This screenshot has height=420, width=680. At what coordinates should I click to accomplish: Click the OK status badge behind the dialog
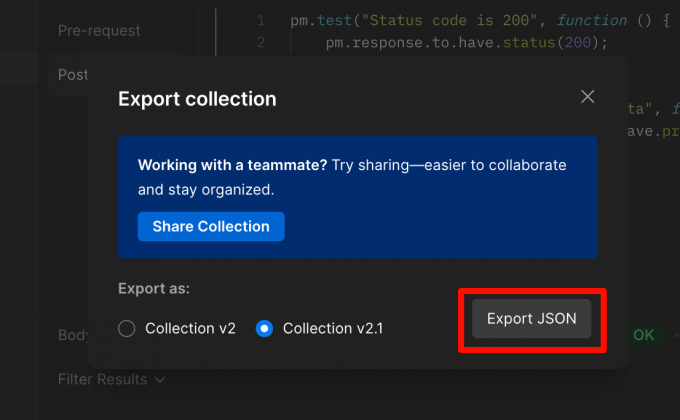click(643, 335)
